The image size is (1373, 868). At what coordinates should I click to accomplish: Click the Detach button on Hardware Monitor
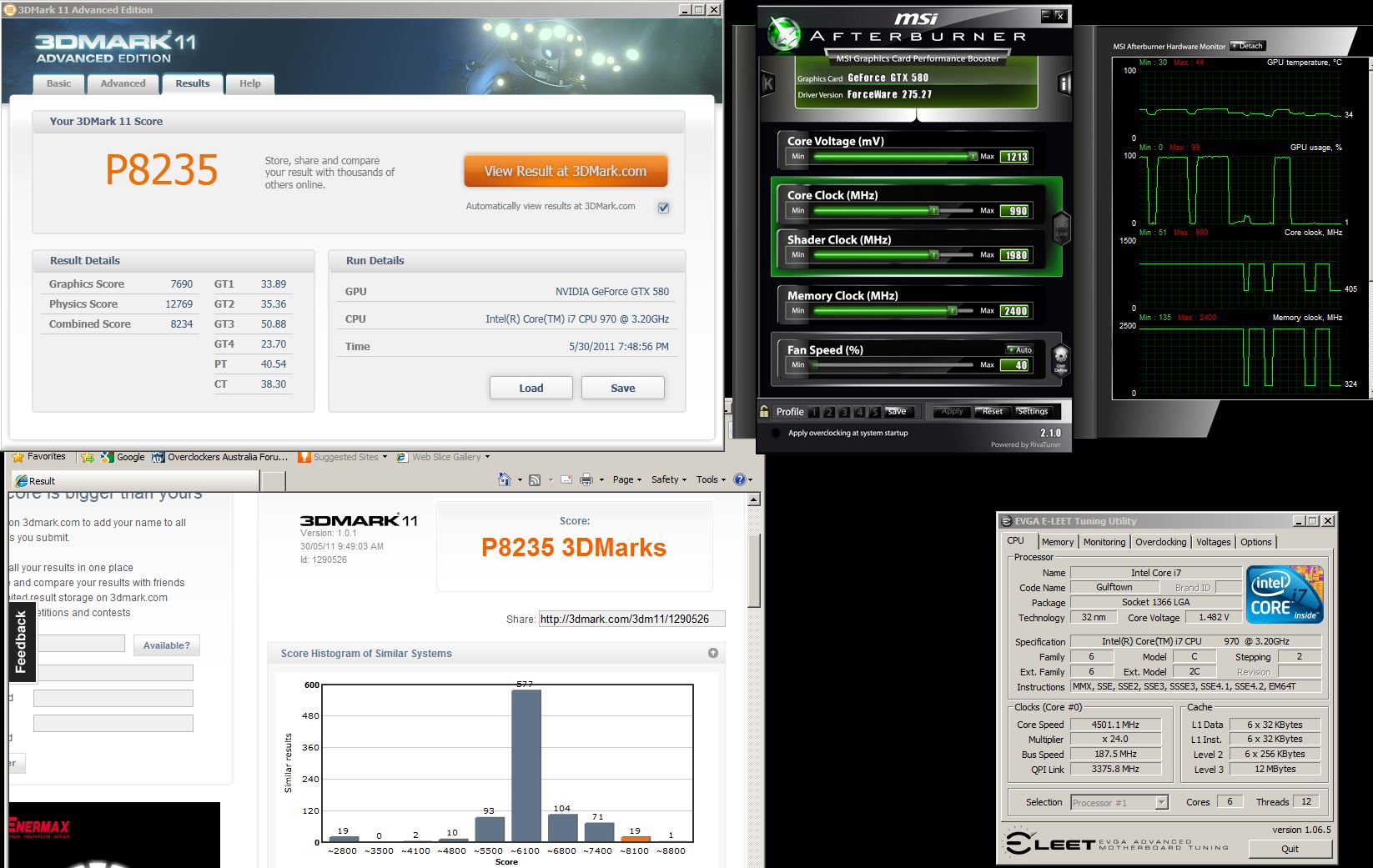pos(1248,46)
